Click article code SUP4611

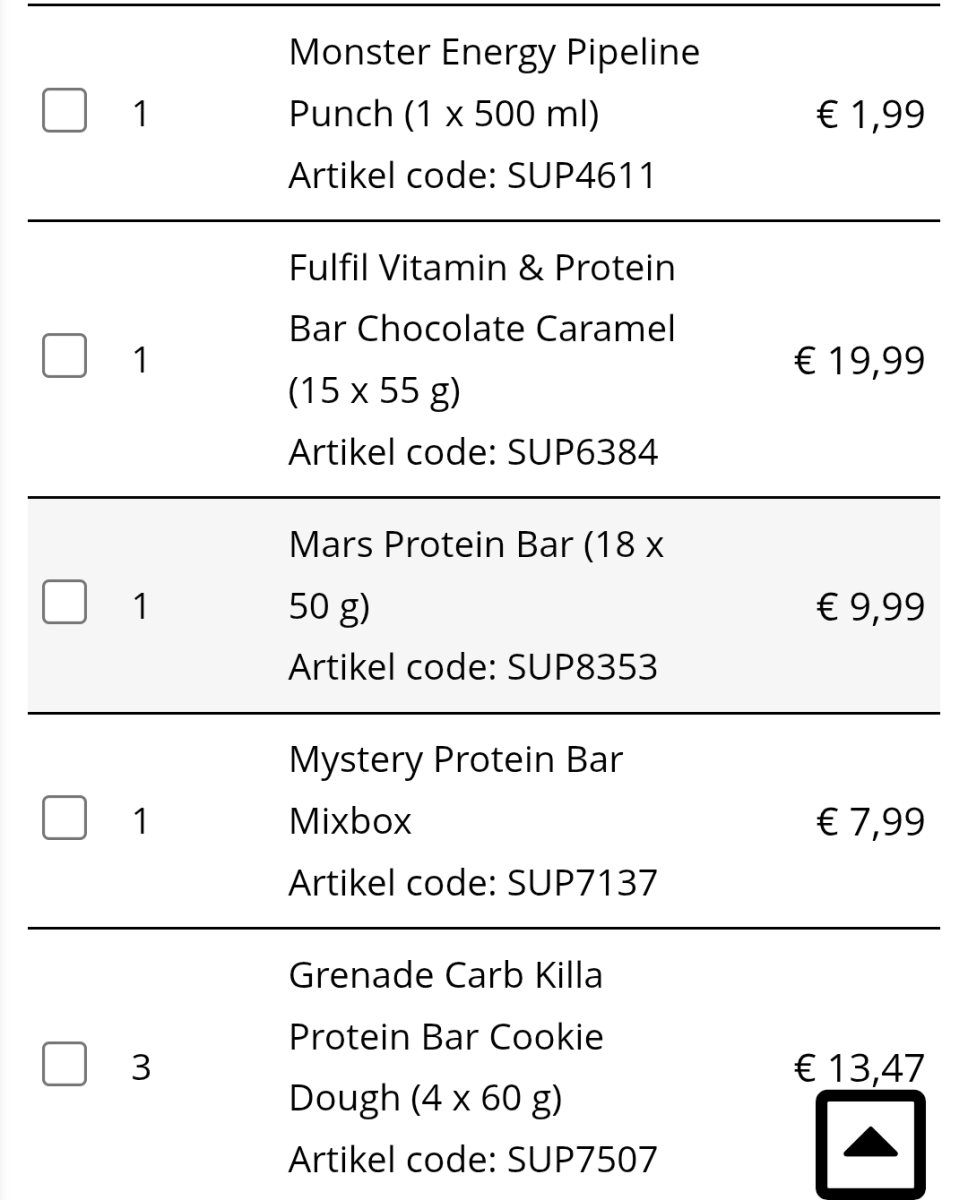472,176
